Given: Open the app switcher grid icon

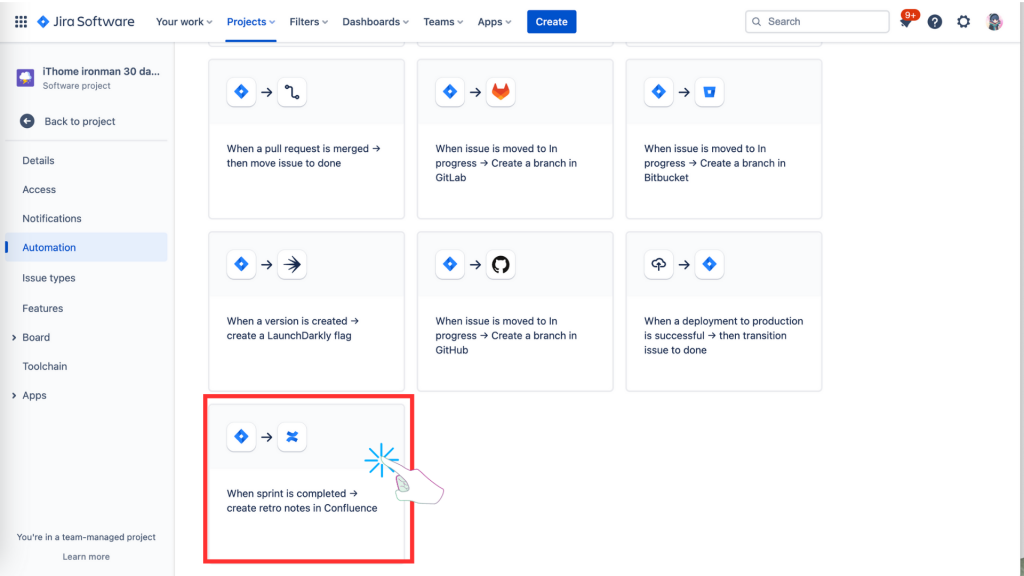Looking at the screenshot, I should click(x=21, y=22).
